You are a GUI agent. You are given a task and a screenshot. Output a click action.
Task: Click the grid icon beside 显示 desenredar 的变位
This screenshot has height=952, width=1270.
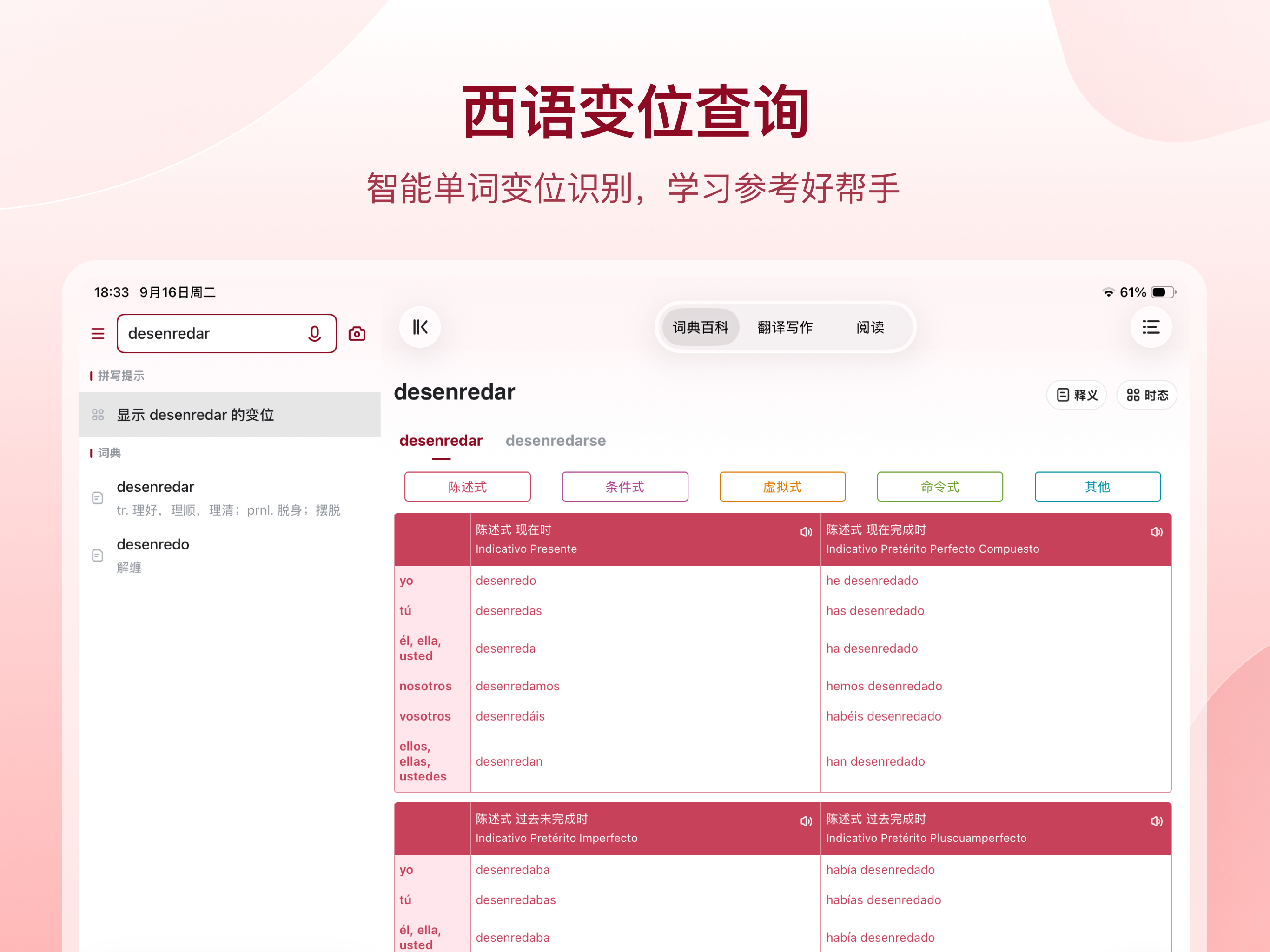click(98, 415)
